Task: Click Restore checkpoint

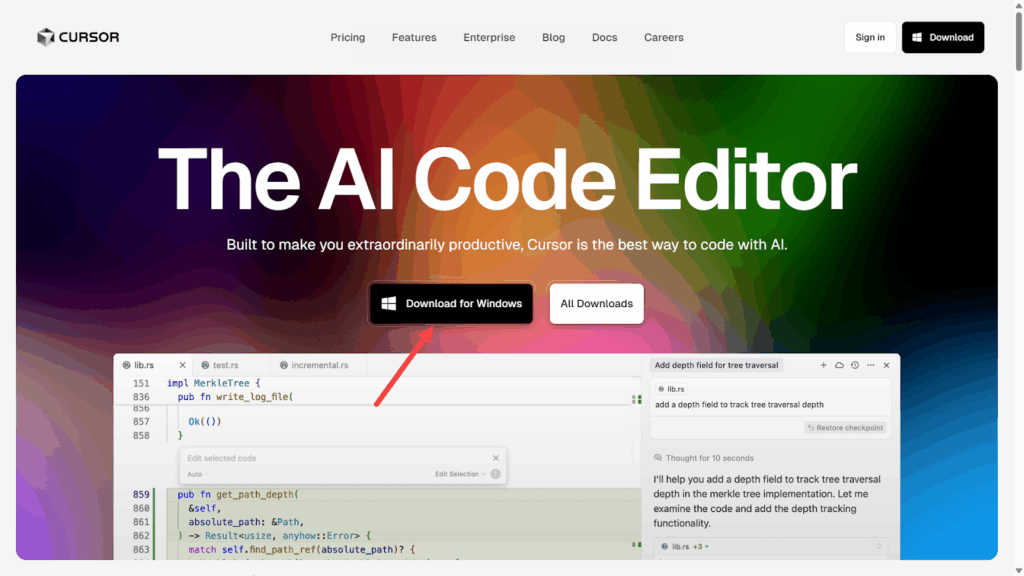Action: coord(845,428)
